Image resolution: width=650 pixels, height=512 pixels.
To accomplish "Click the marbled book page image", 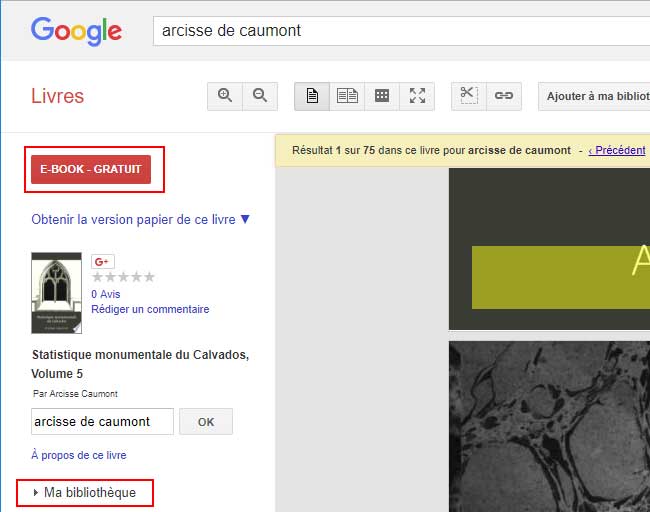I will click(549, 426).
